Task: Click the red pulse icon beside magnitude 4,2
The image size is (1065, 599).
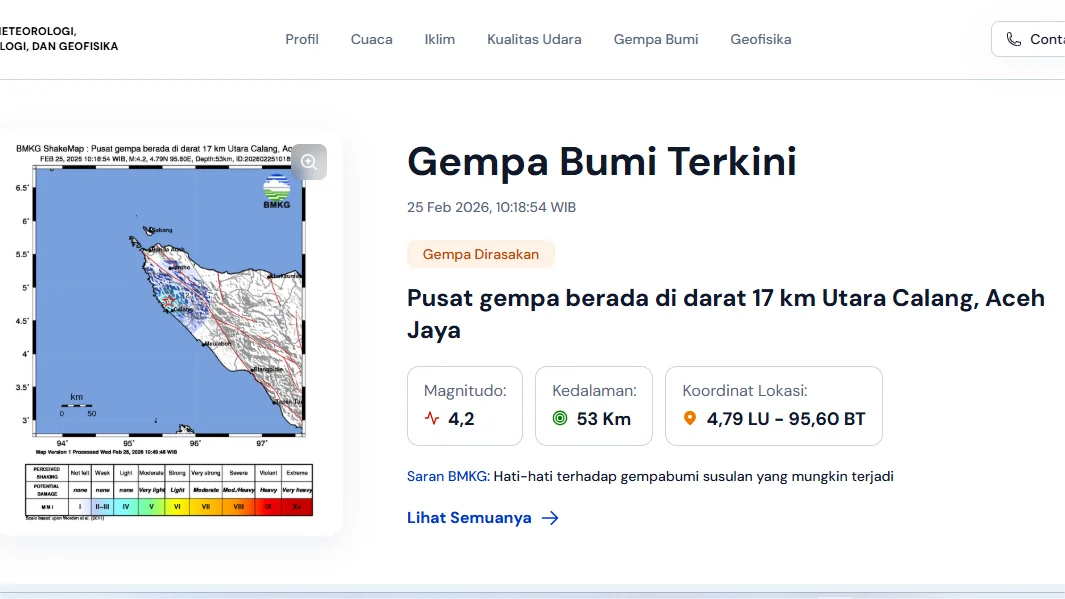Action: 432,419
